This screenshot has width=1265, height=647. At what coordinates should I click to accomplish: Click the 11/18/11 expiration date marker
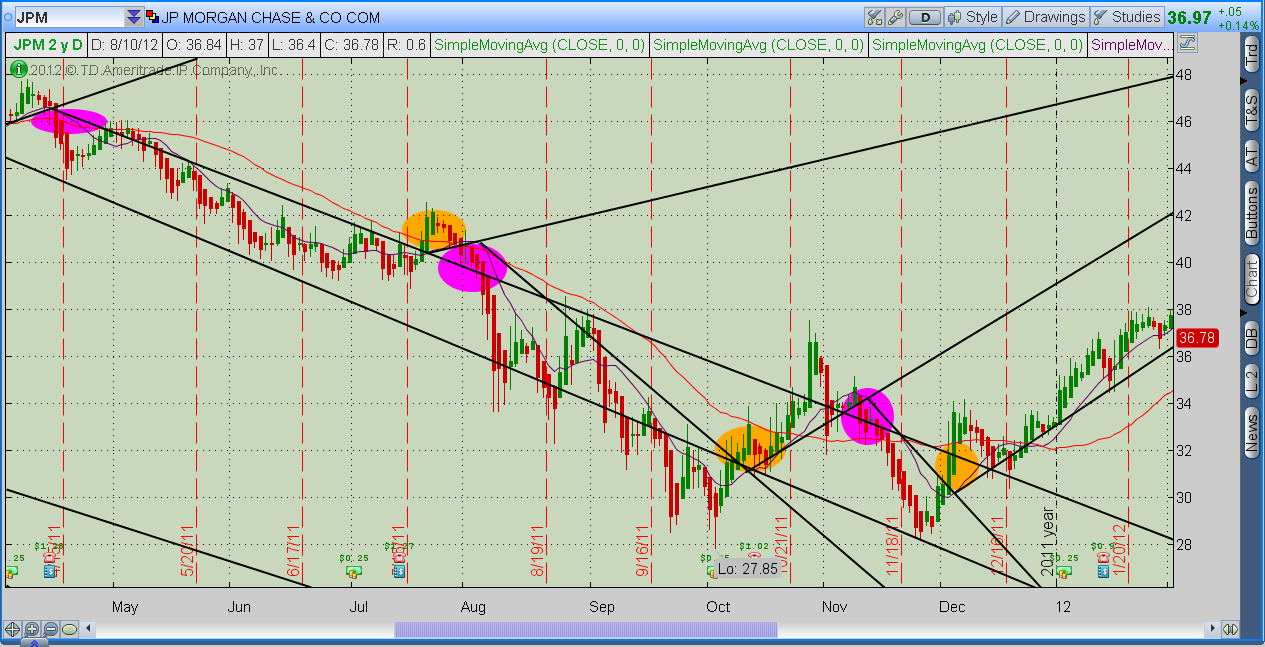click(x=893, y=547)
